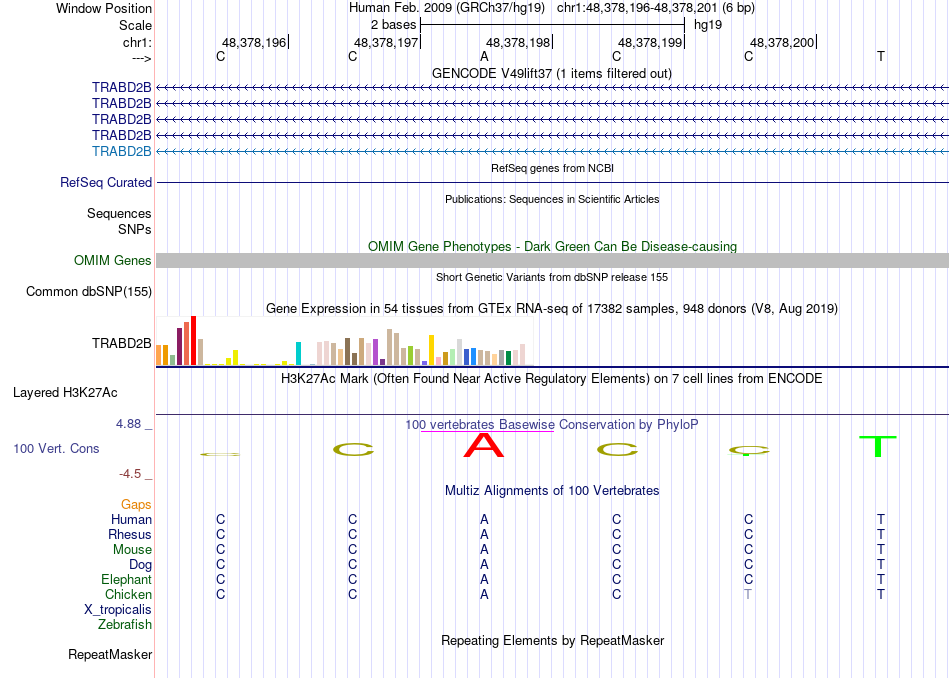Open the GTEx Gene Expression track title

[552, 308]
